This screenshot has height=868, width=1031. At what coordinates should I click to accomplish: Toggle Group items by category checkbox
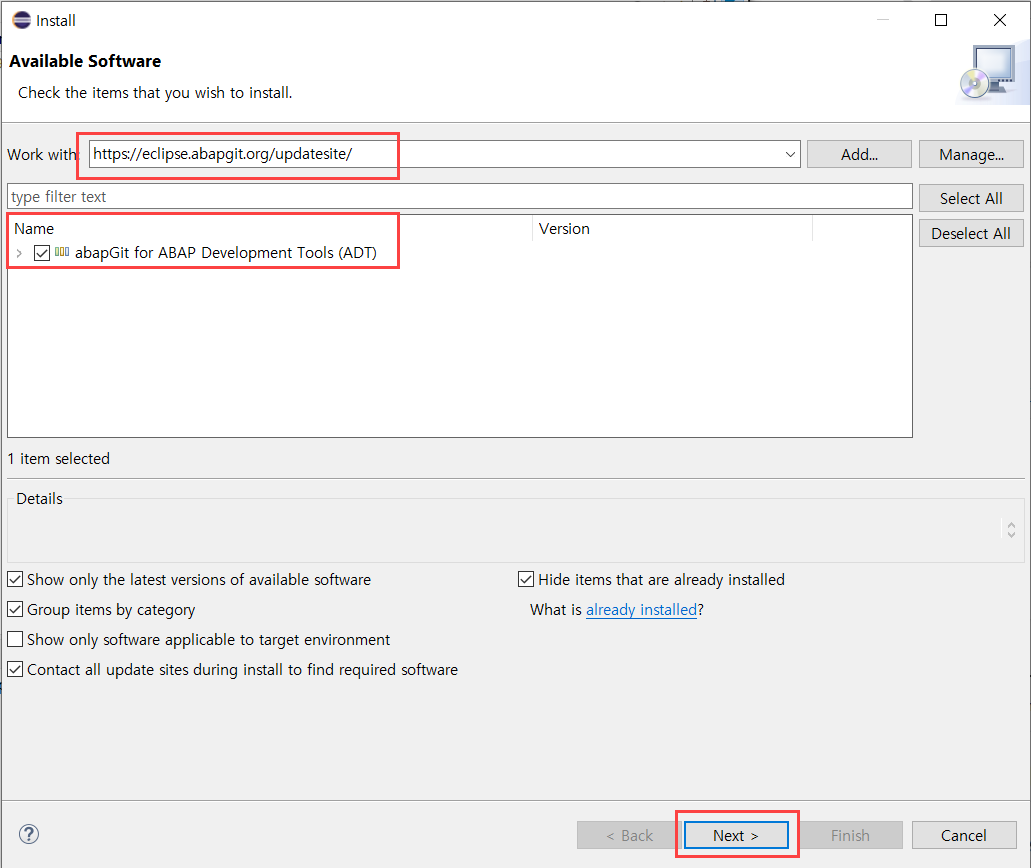click(x=15, y=610)
